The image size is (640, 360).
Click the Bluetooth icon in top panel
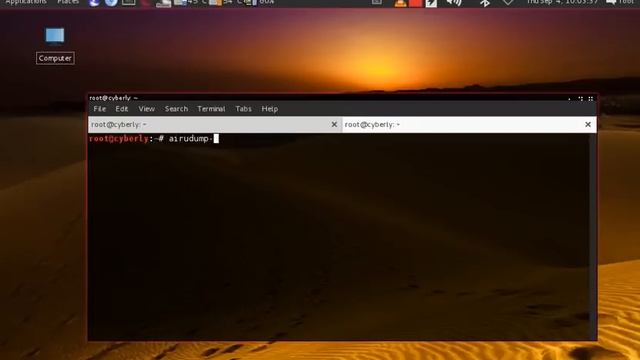tap(484, 3)
